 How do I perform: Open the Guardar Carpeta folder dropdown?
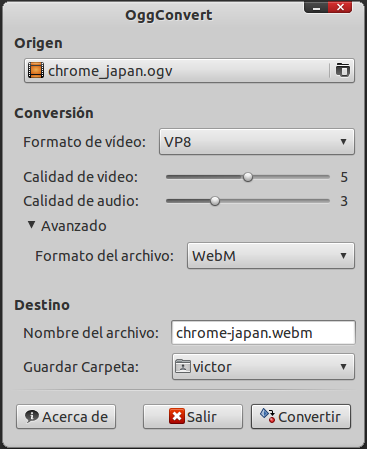click(263, 367)
